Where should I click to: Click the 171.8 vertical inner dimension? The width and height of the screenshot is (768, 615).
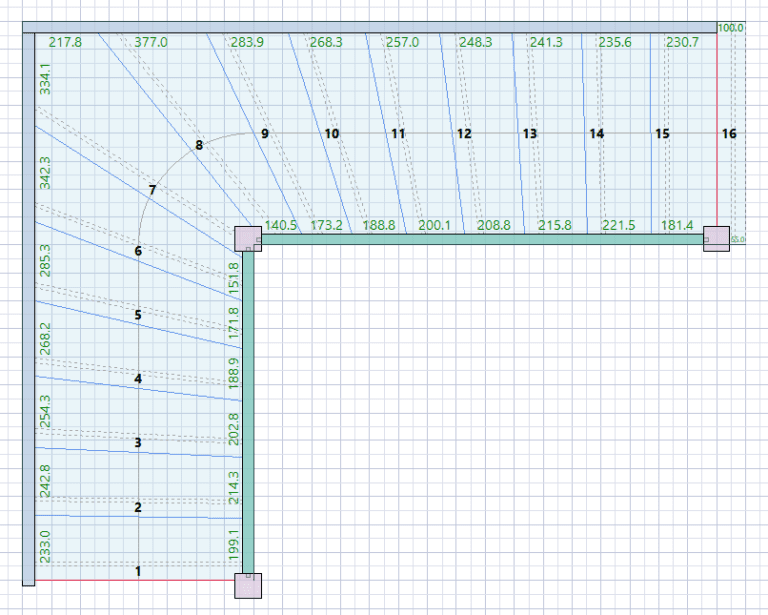pos(234,323)
